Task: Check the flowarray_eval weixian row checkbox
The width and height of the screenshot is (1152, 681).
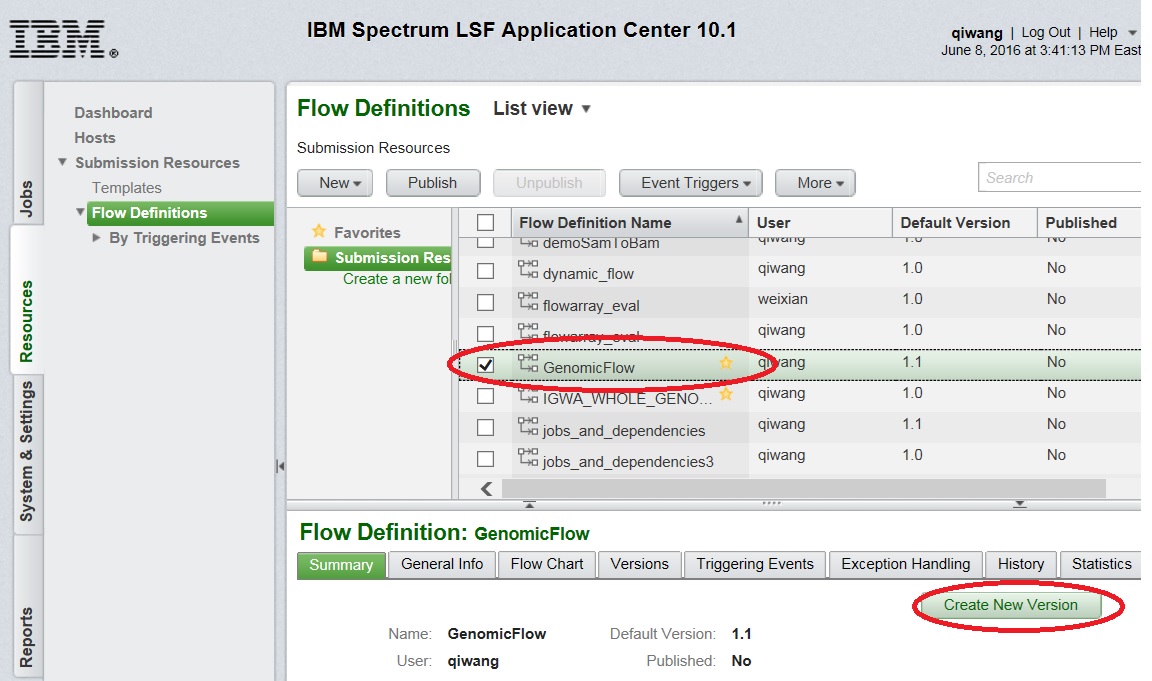Action: pyautogui.click(x=485, y=302)
